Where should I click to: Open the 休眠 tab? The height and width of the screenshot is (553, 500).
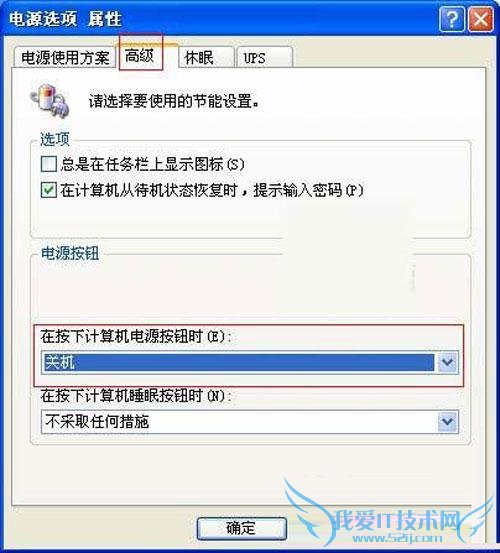point(206,57)
